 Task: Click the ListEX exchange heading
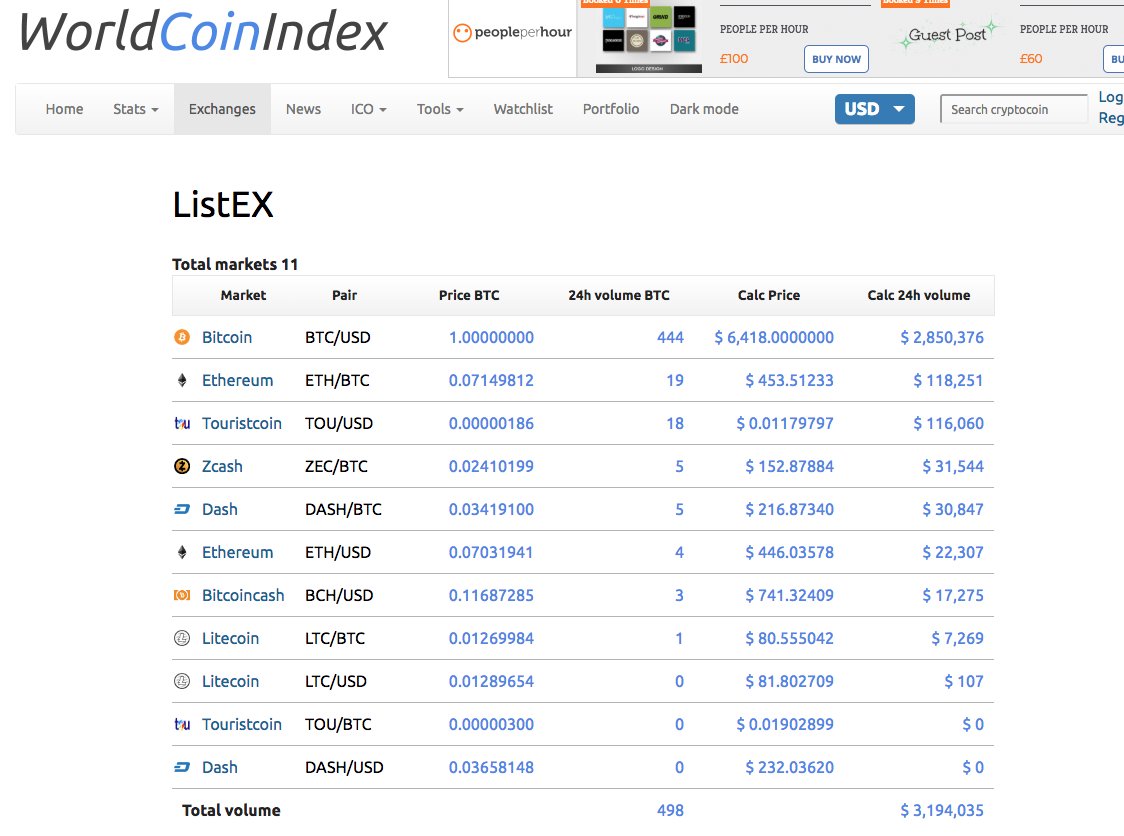[x=223, y=204]
